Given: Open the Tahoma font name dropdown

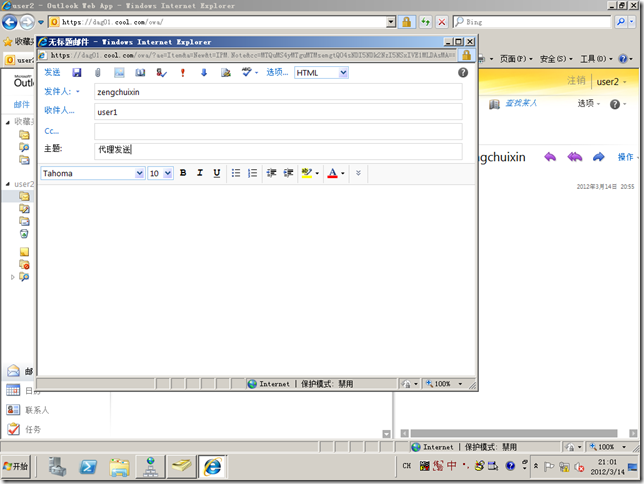Looking at the screenshot, I should 93,173.
